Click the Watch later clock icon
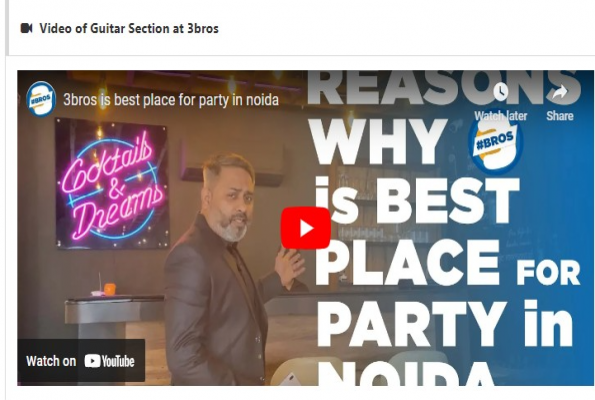 [x=501, y=92]
